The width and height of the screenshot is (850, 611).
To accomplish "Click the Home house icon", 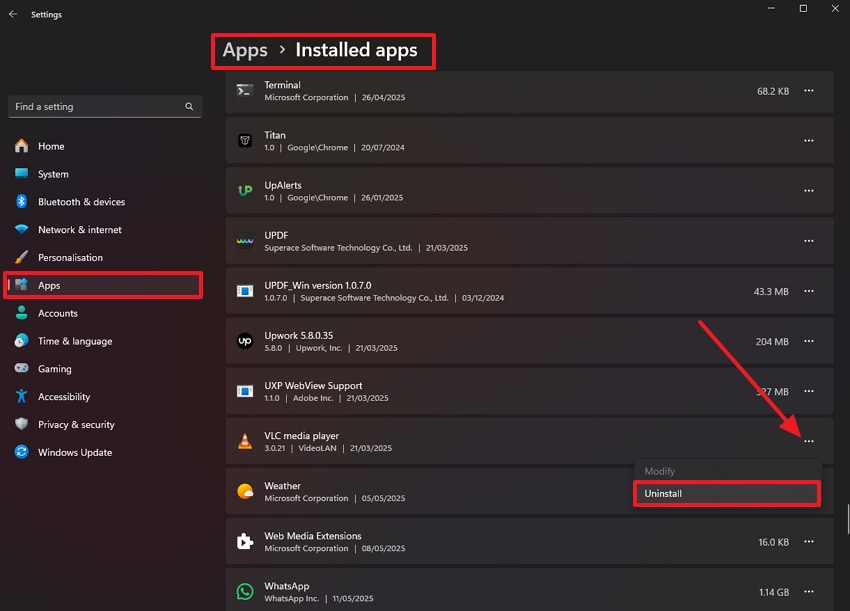I will pyautogui.click(x=22, y=146).
